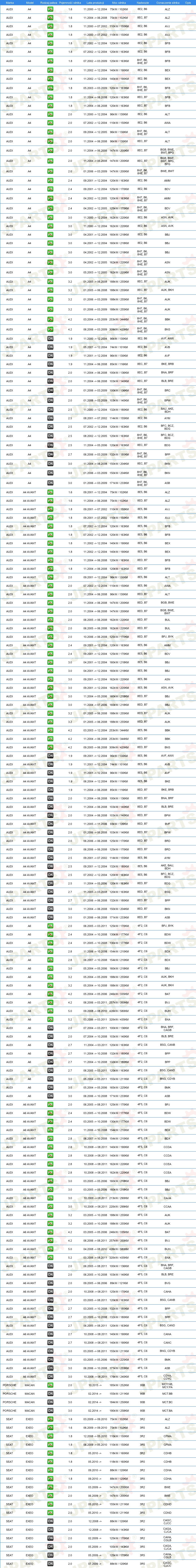Select the 'Lata produkcji' column header
Image resolution: width=196 pixels, height=1568 pixels.
point(95,3)
